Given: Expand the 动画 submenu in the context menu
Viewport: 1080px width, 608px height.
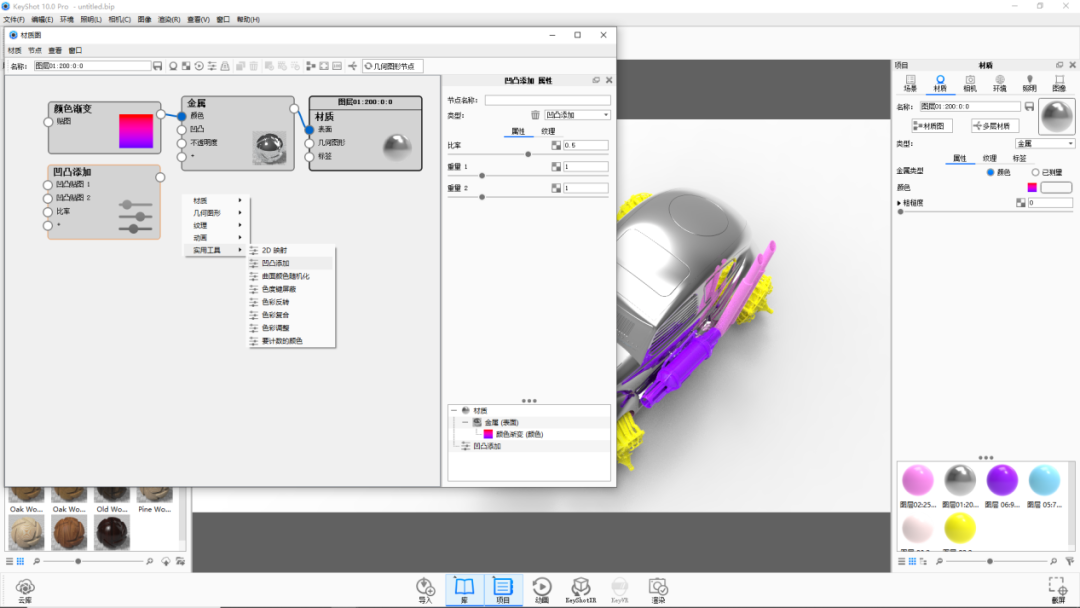Looking at the screenshot, I should pyautogui.click(x=216, y=238).
